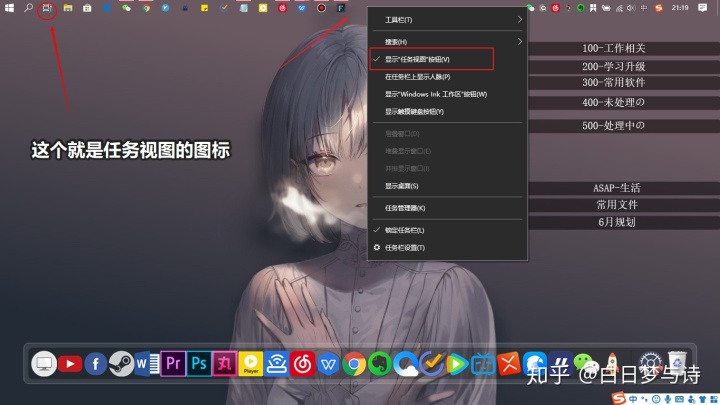Screen dimensions: 720x405
Task: Launch Evernote elephant icon in dock
Action: click(380, 364)
